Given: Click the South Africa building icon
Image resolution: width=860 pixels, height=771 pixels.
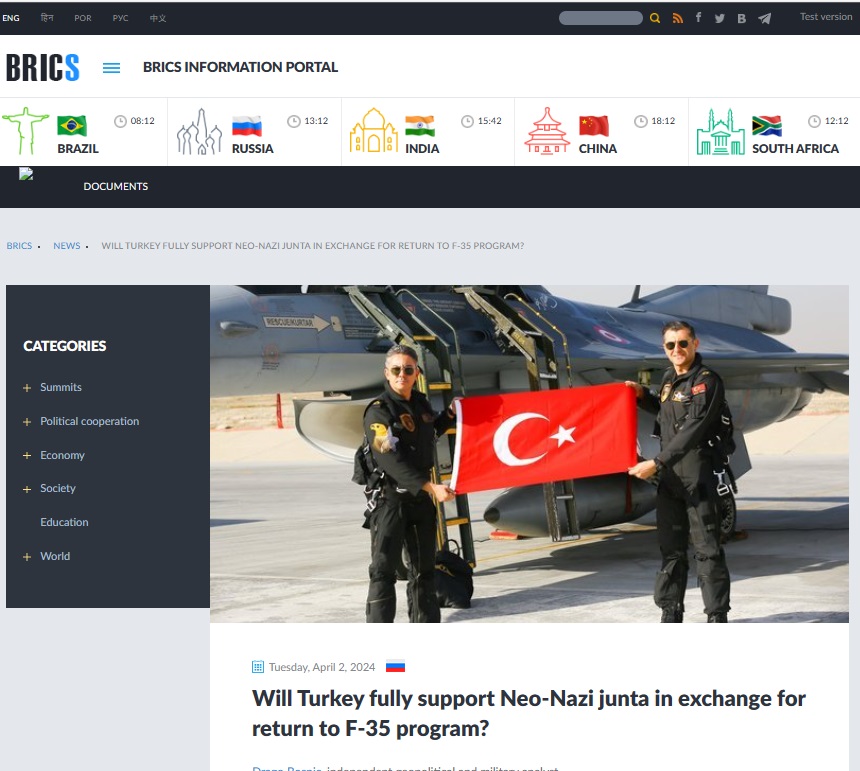Looking at the screenshot, I should pyautogui.click(x=721, y=132).
